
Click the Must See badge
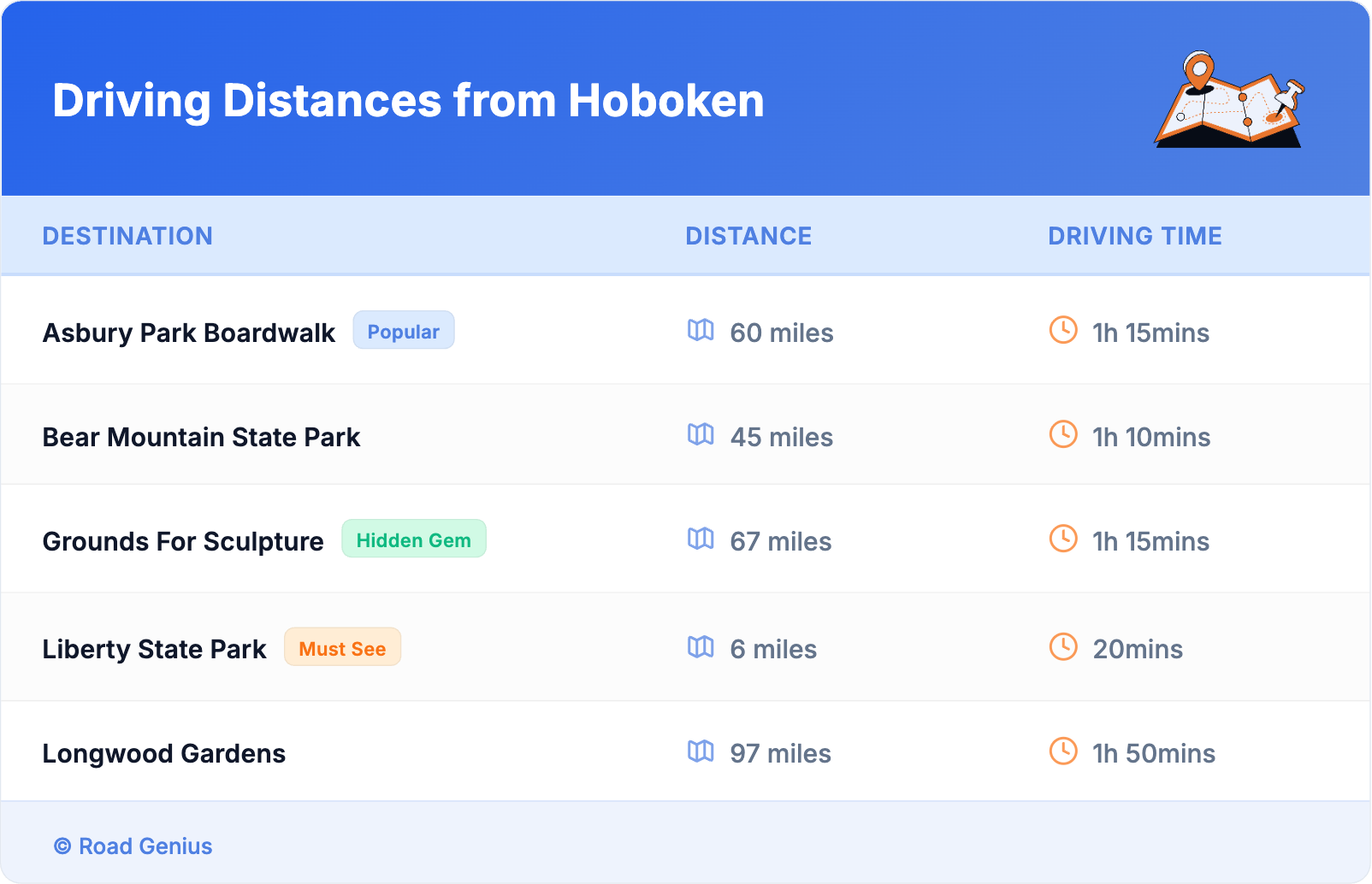click(x=342, y=648)
